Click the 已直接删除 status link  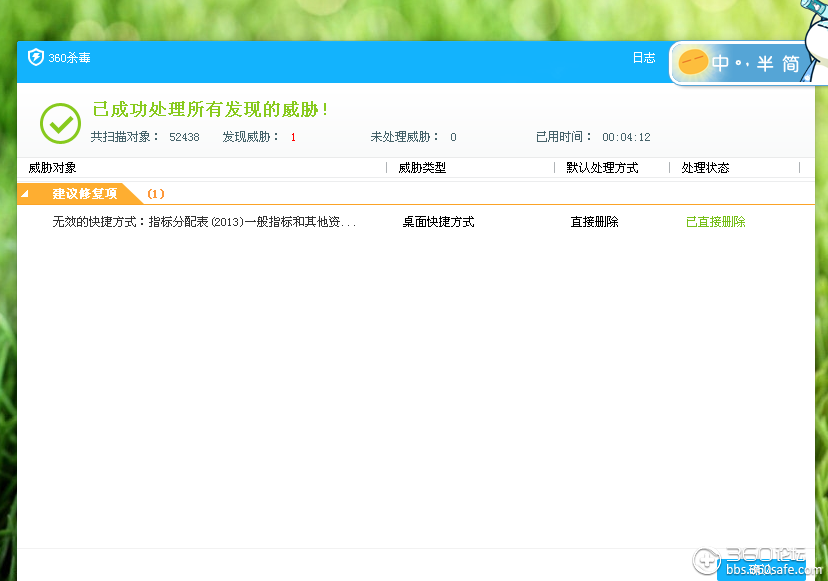(716, 222)
